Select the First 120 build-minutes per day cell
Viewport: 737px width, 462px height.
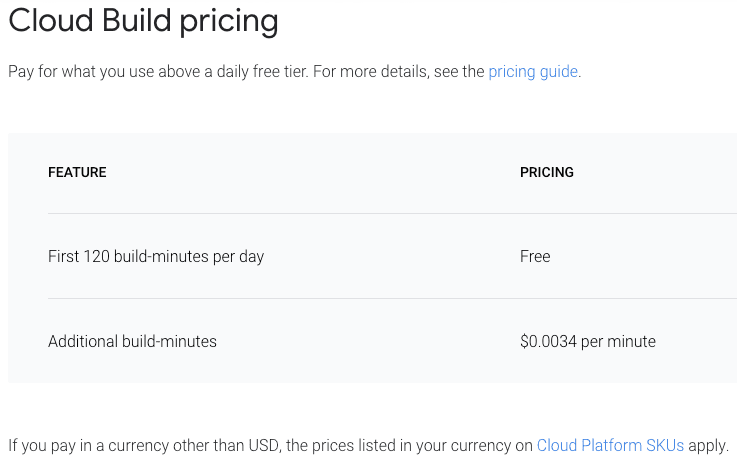coord(156,256)
